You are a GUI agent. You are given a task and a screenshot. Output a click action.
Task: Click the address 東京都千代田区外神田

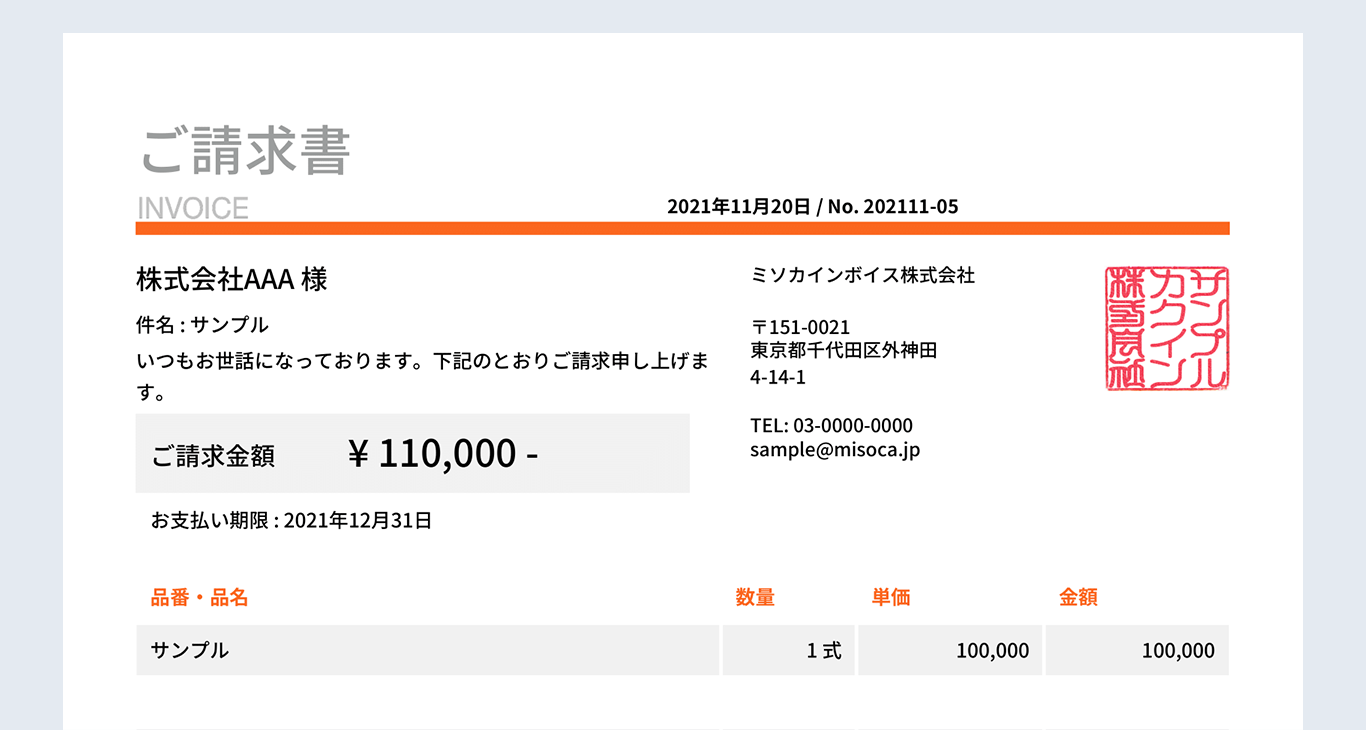tap(843, 351)
